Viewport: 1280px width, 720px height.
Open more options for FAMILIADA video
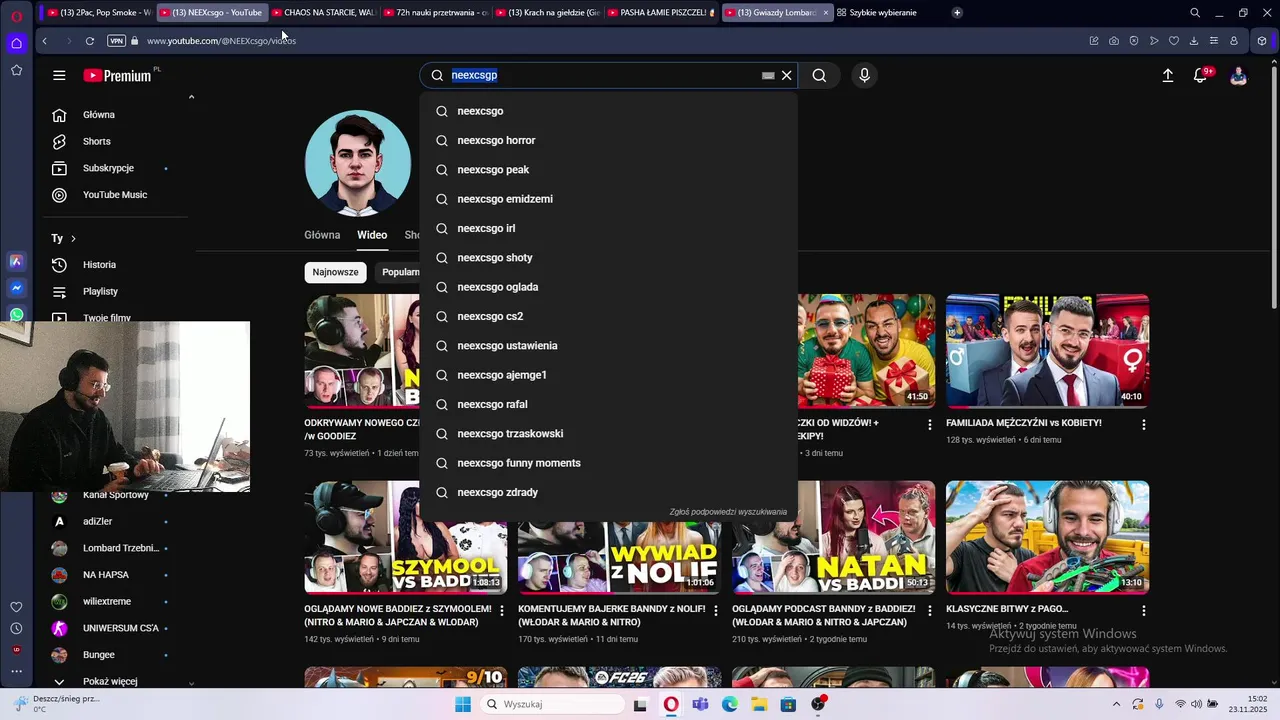(1144, 425)
